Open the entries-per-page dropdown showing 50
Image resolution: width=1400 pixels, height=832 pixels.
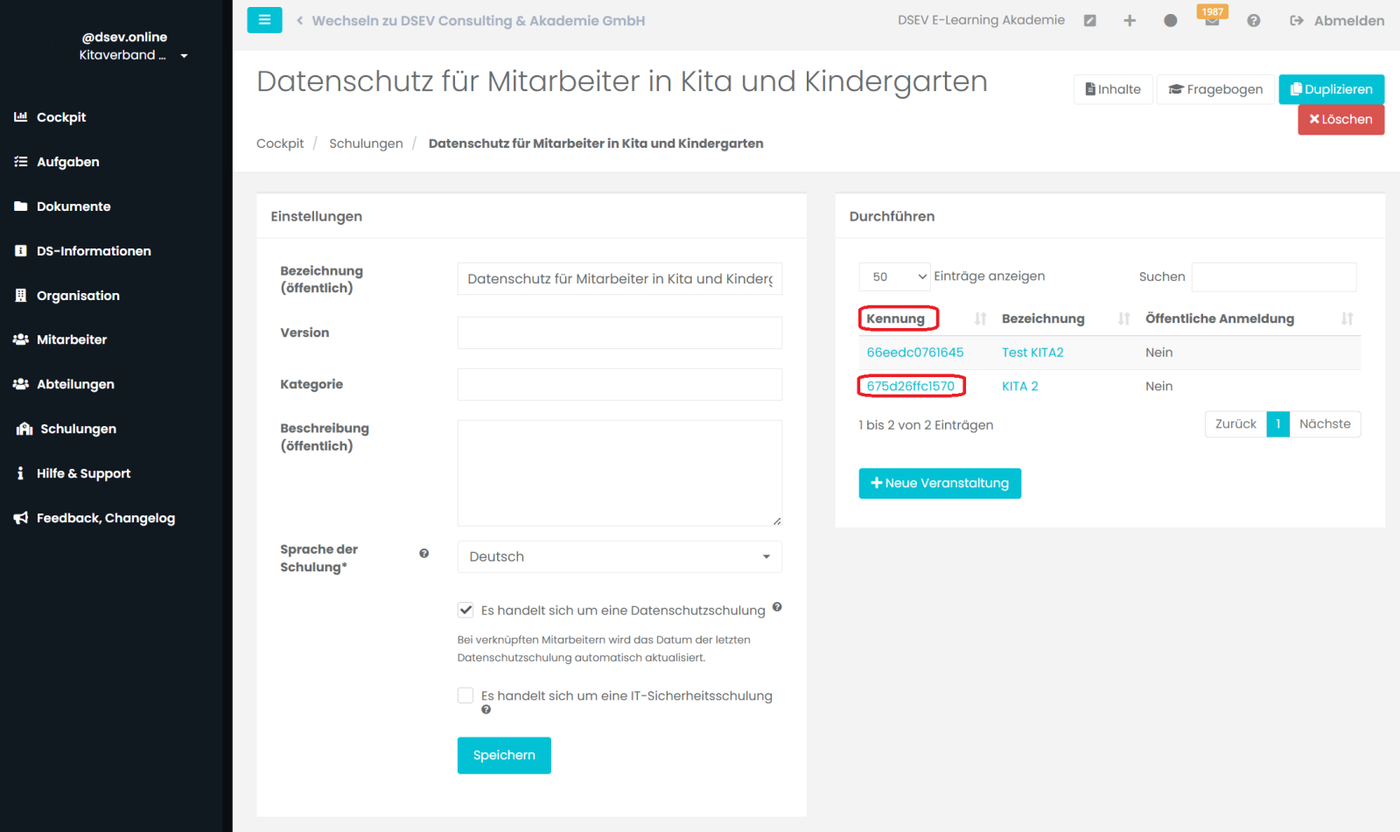click(894, 277)
